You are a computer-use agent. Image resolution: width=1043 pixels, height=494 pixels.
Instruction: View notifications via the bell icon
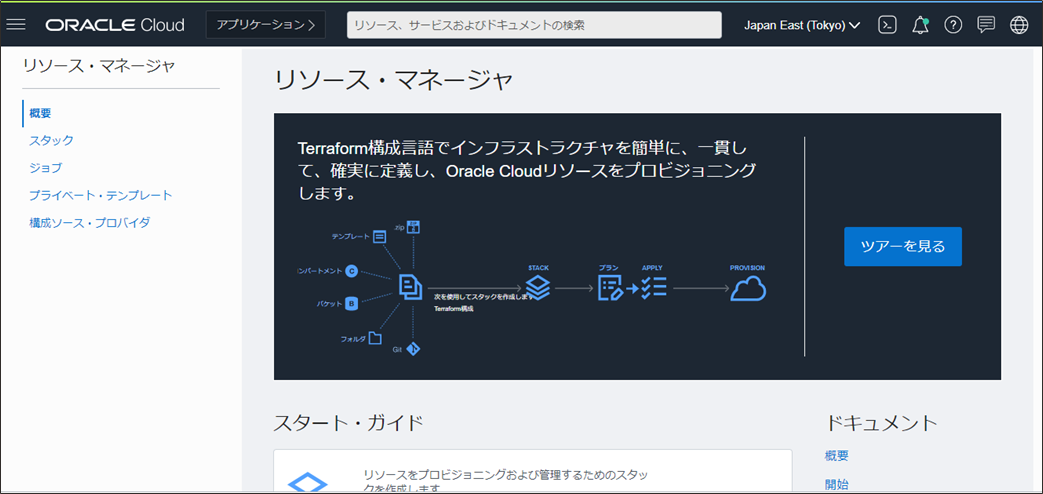coord(921,25)
